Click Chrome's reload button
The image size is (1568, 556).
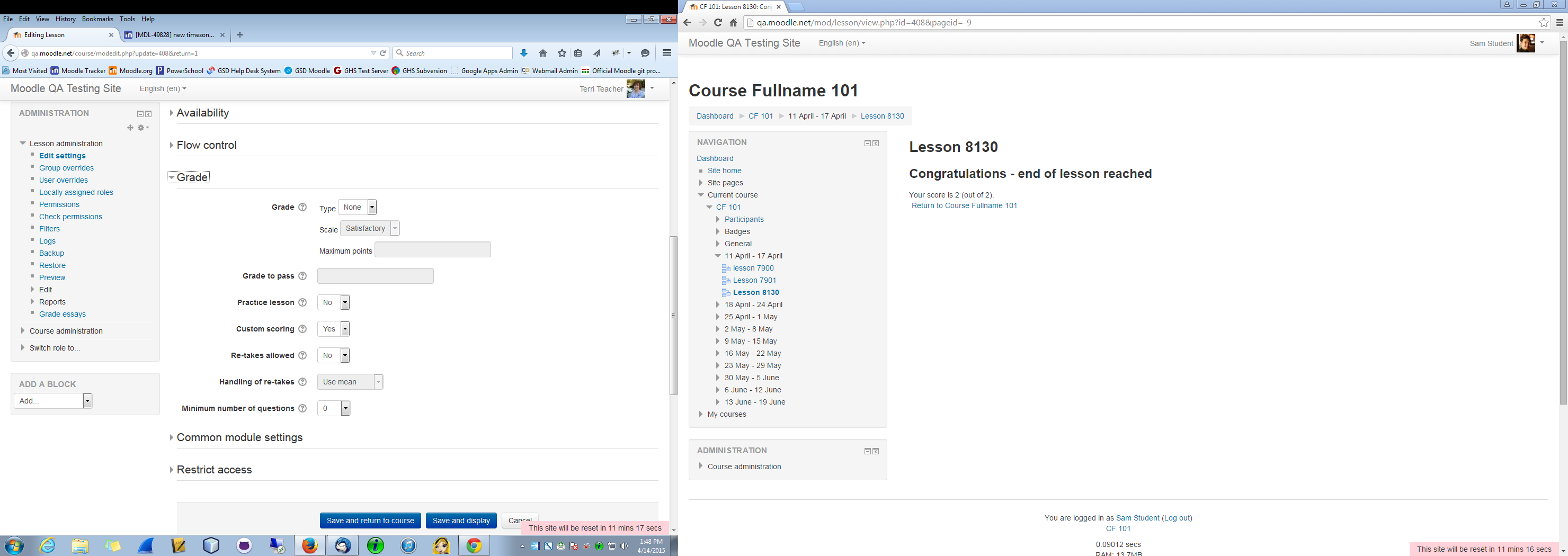pyautogui.click(x=718, y=23)
